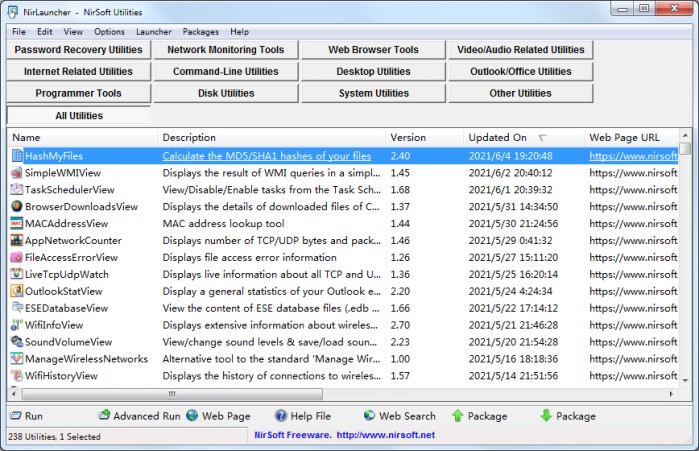Click the WifiHistoryView utility icon

tap(17, 376)
